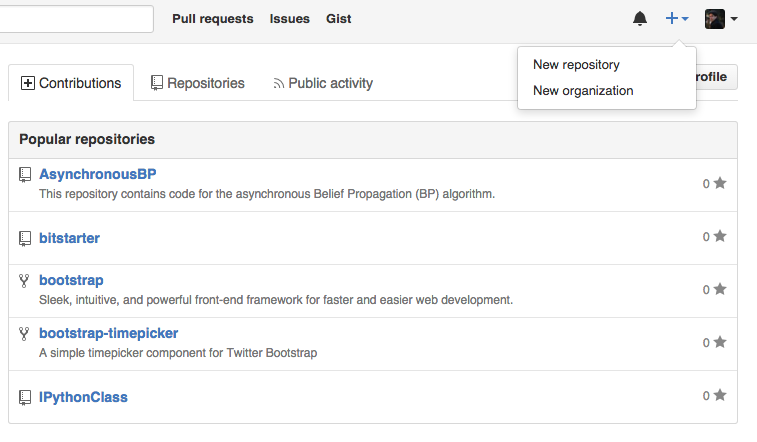Click the star count 0 for IPythonClass
This screenshot has height=442, width=757.
click(706, 396)
